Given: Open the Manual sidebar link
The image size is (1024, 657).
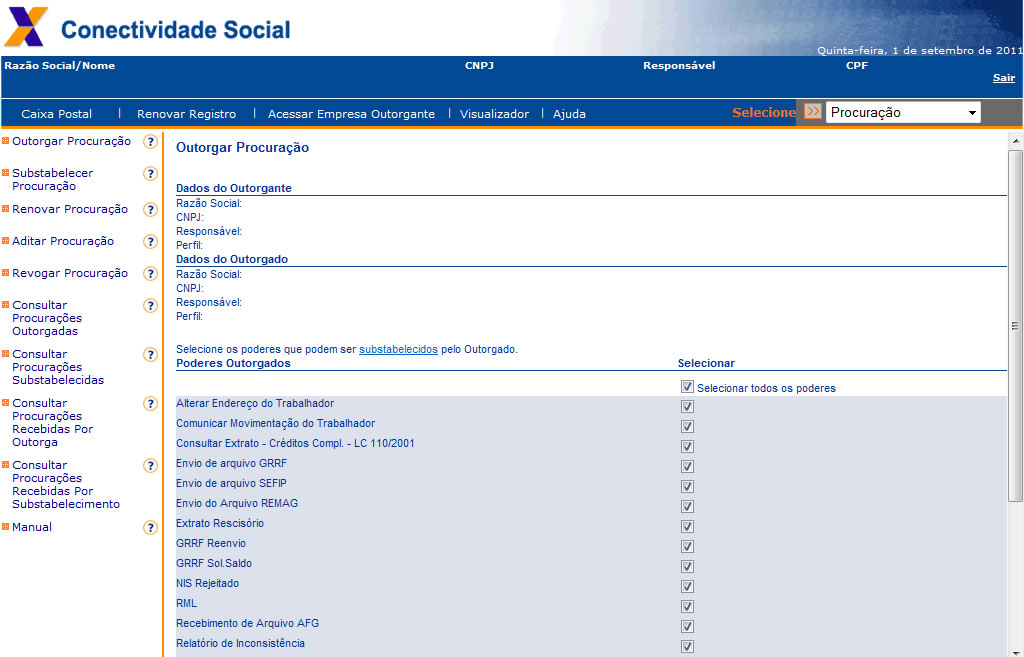Looking at the screenshot, I should (x=31, y=527).
